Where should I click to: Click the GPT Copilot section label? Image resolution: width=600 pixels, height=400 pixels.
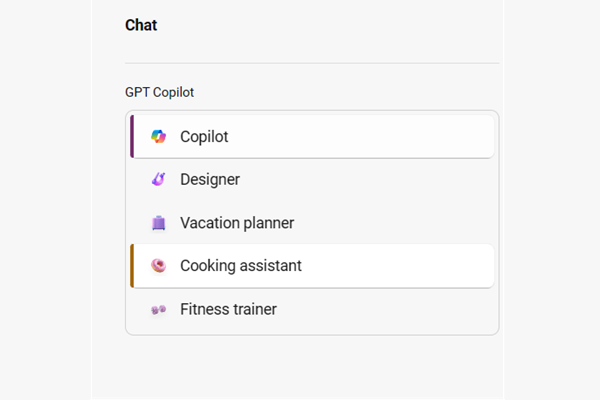(159, 92)
